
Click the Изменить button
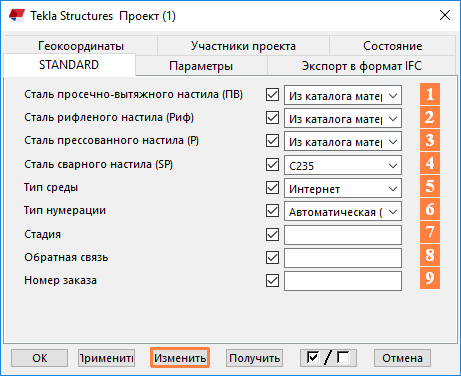tap(180, 358)
